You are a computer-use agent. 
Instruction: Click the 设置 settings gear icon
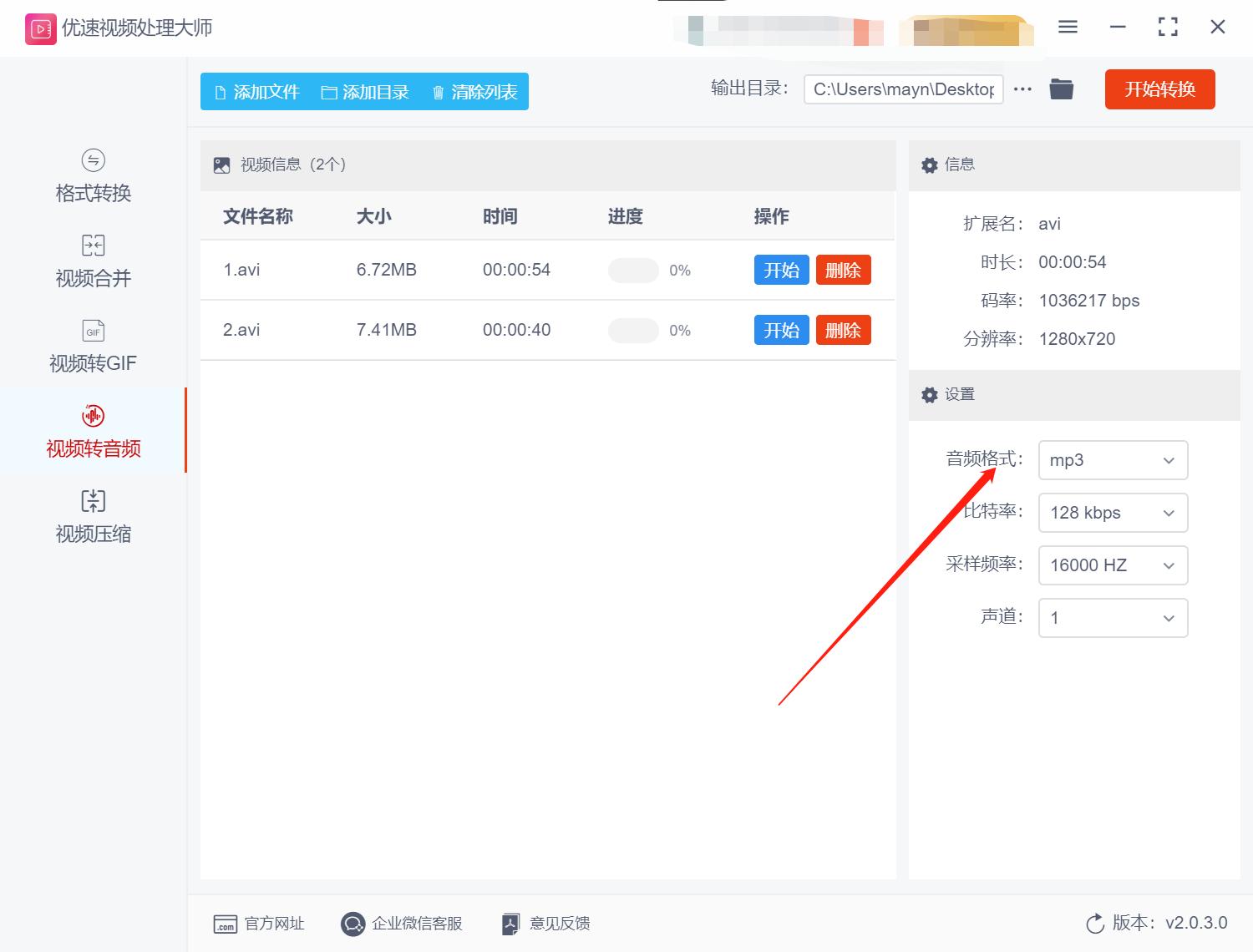click(x=929, y=394)
